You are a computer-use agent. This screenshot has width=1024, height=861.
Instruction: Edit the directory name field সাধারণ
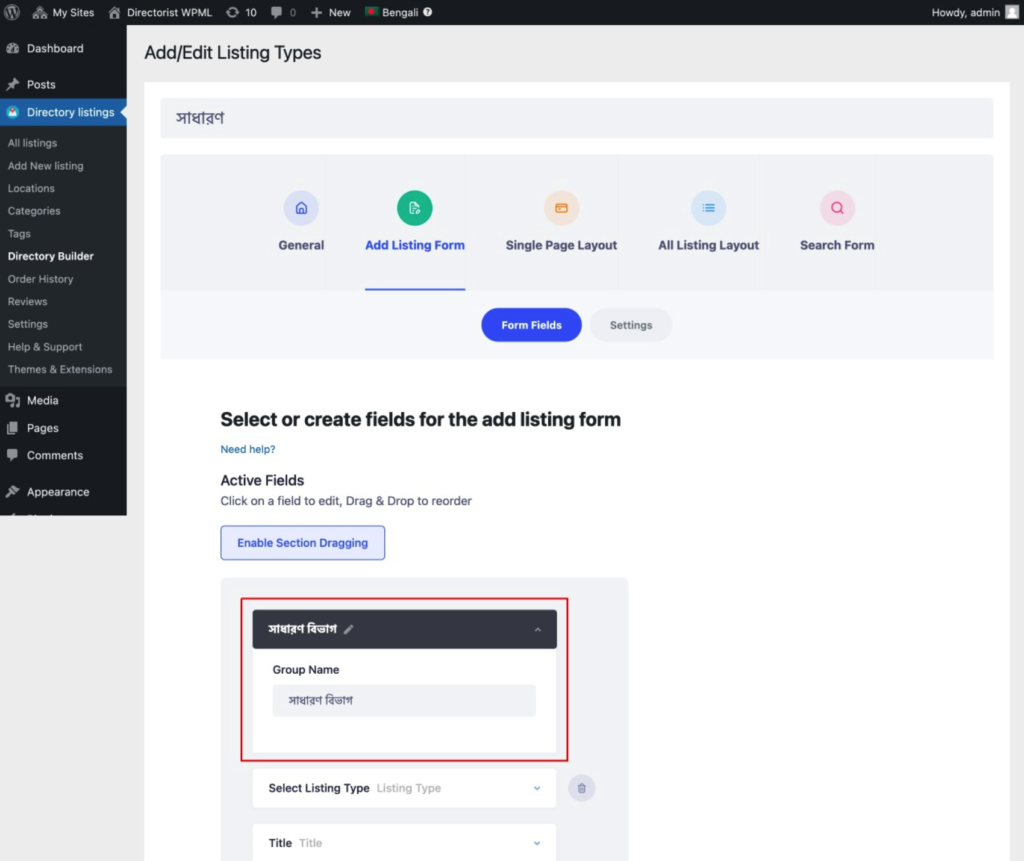pyautogui.click(x=577, y=118)
